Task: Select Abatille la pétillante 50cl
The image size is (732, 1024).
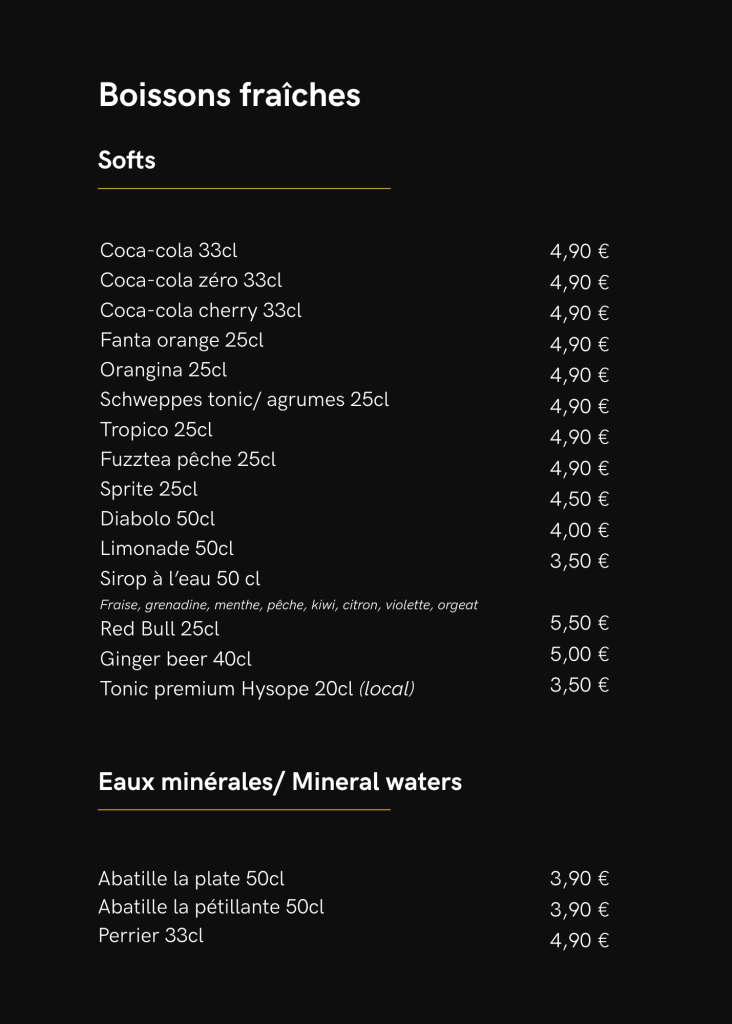Action: pyautogui.click(x=211, y=907)
